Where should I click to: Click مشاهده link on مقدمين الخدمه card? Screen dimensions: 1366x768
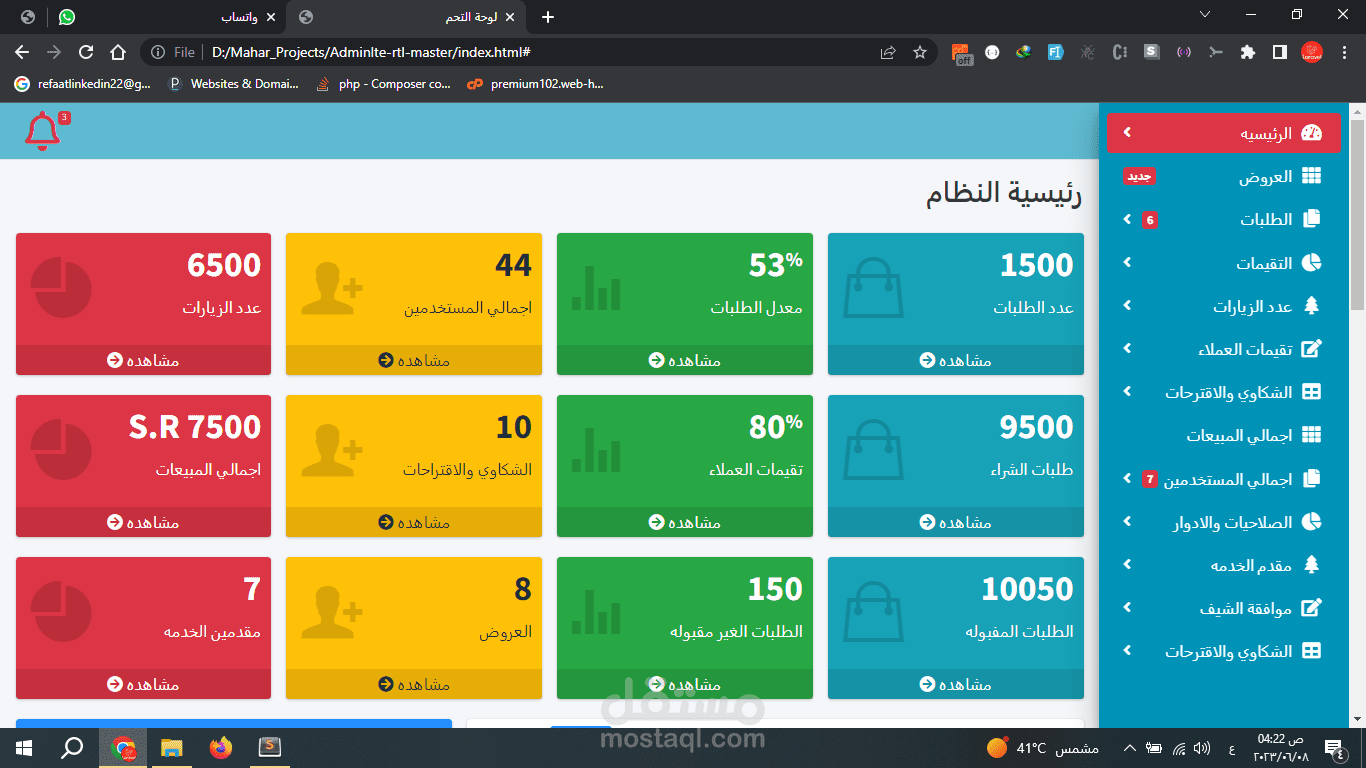point(143,684)
